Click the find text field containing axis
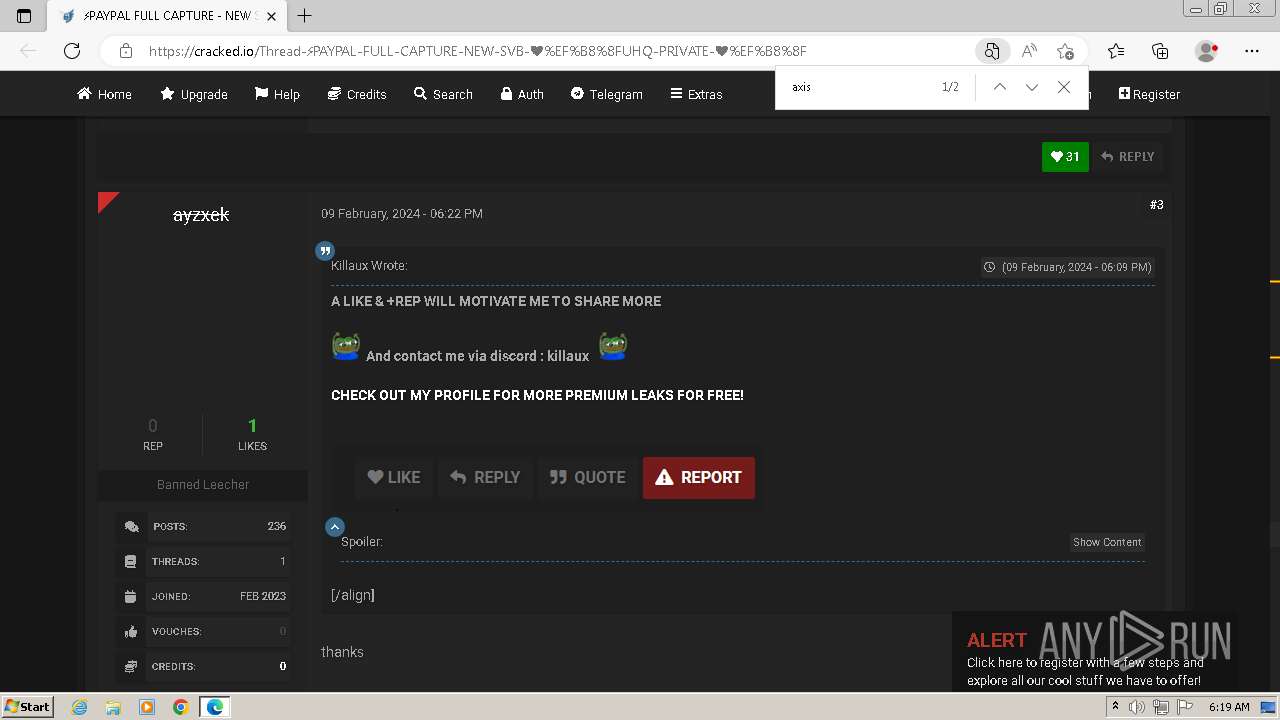The width and height of the screenshot is (1280, 720). click(x=860, y=87)
